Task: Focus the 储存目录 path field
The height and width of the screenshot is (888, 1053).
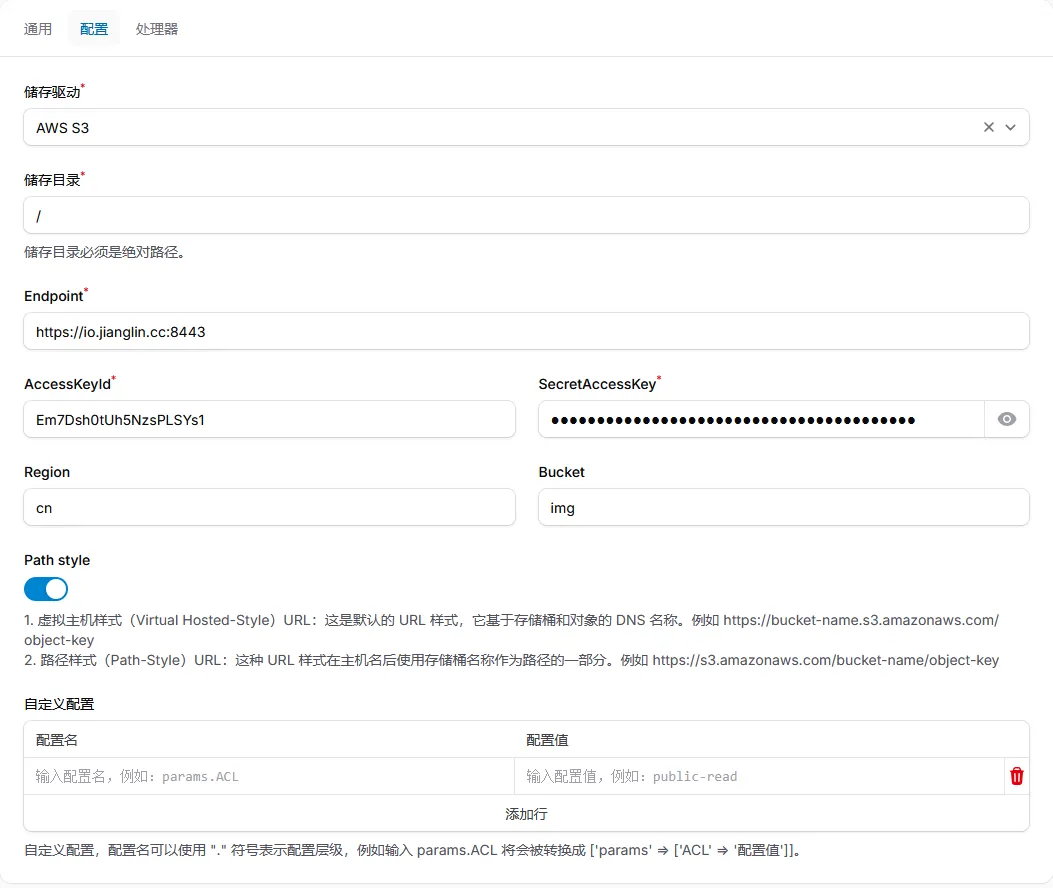Action: coord(526,215)
